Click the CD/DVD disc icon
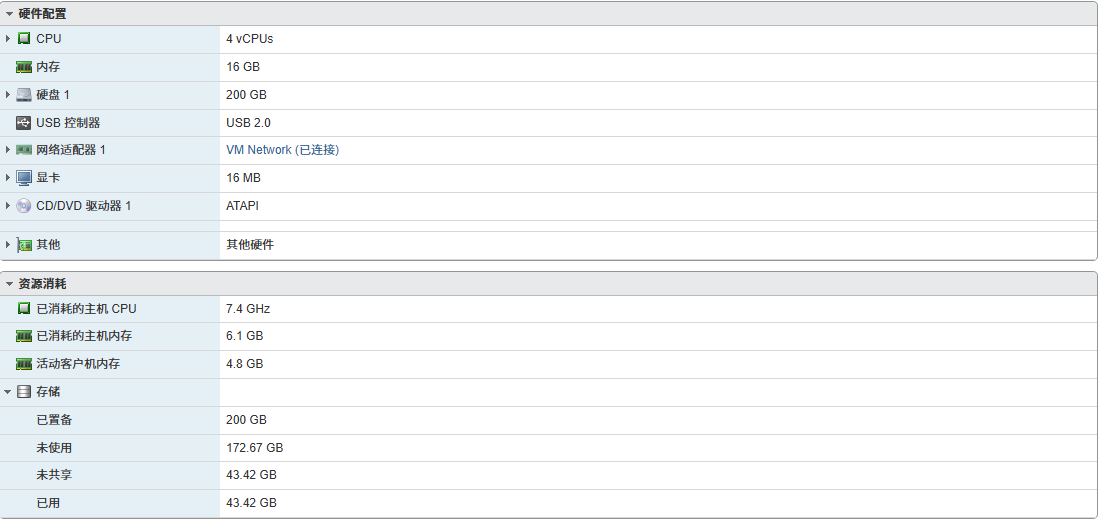 coord(24,206)
